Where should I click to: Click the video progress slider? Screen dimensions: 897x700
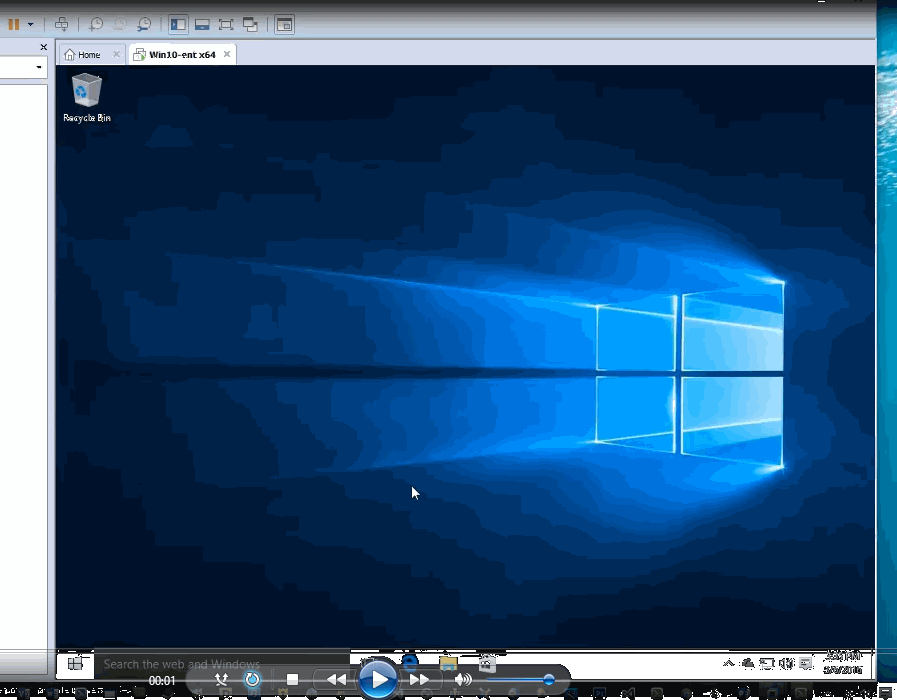pos(520,679)
